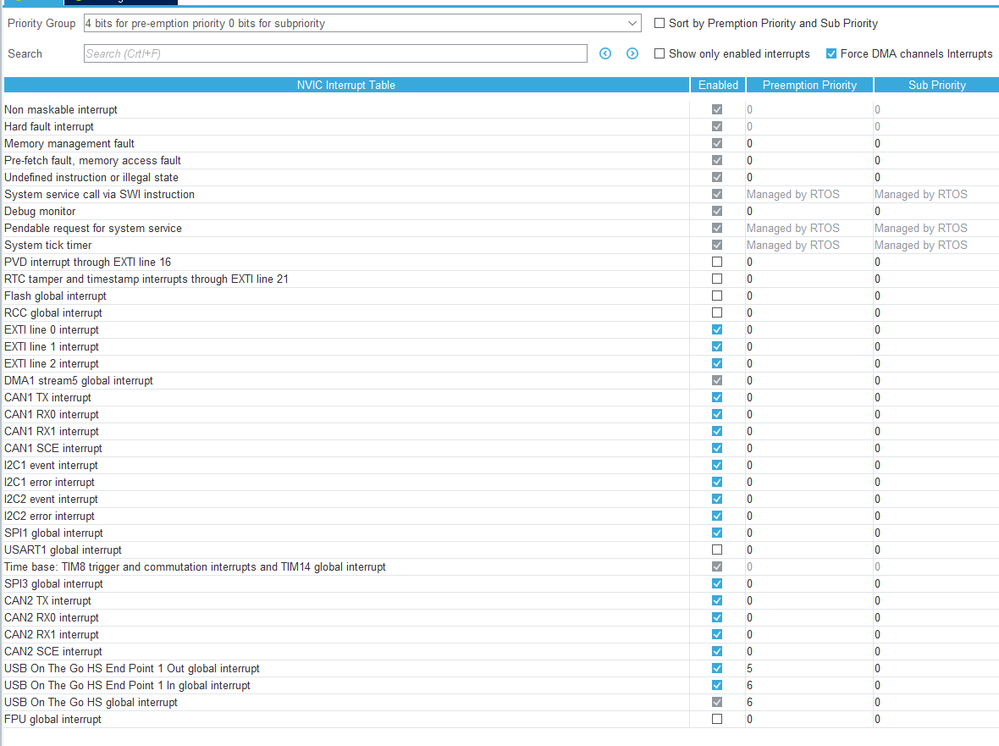This screenshot has width=999, height=746.
Task: Click the Sub Priority column header
Action: coord(937,85)
